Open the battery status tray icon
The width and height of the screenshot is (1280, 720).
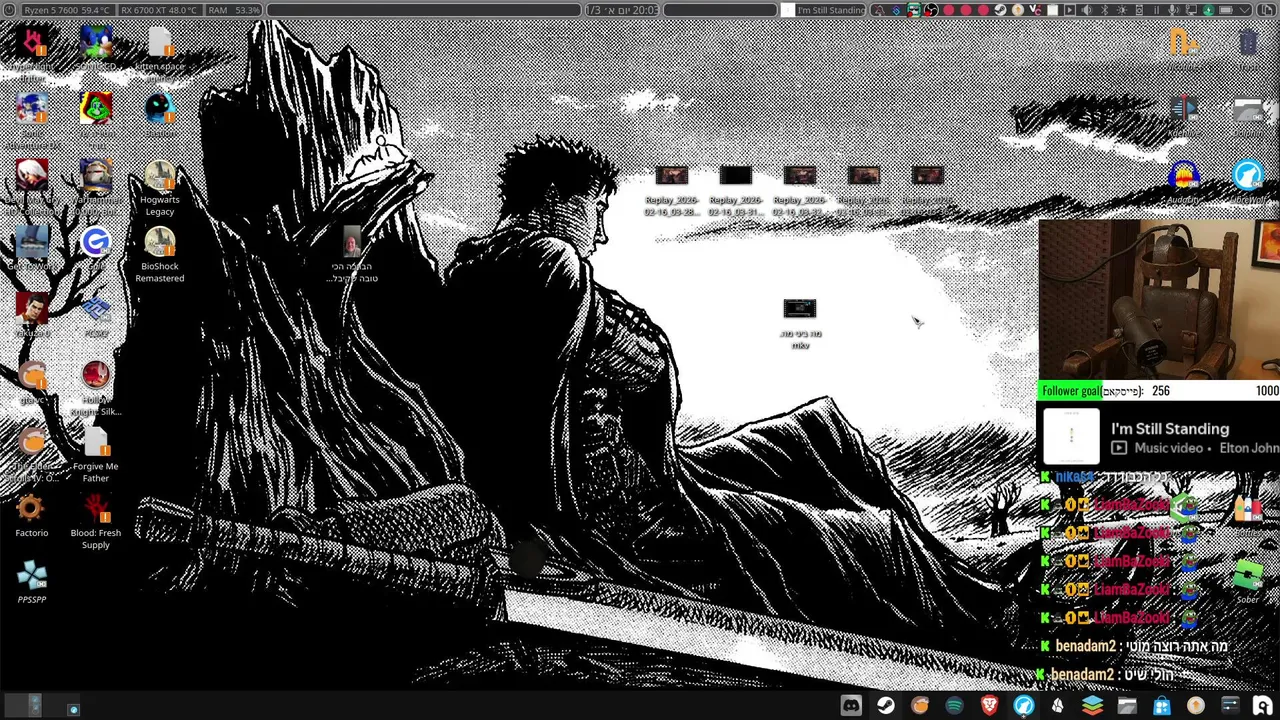1226,10
